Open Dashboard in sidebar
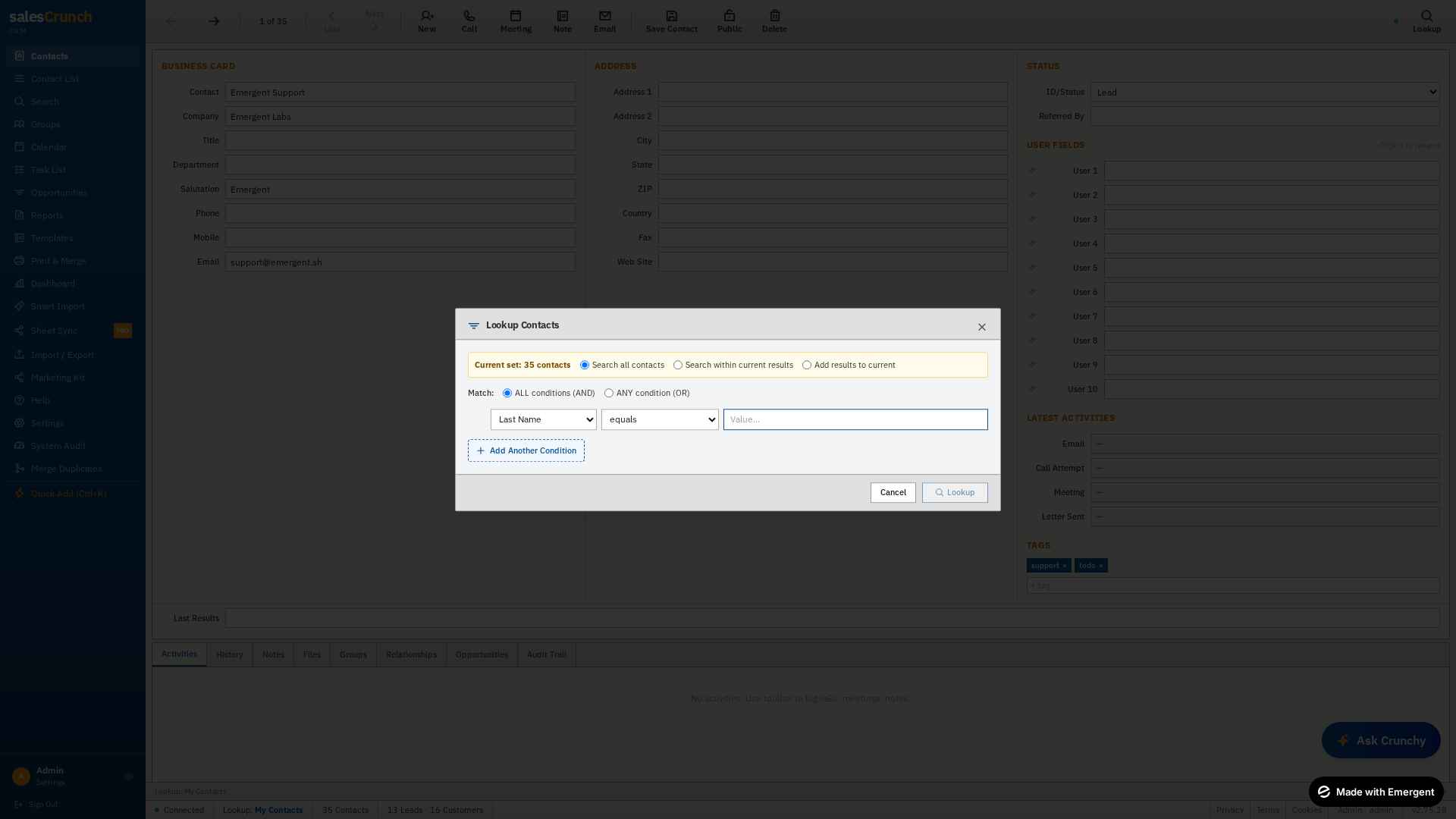Image resolution: width=1456 pixels, height=819 pixels. pyautogui.click(x=73, y=284)
